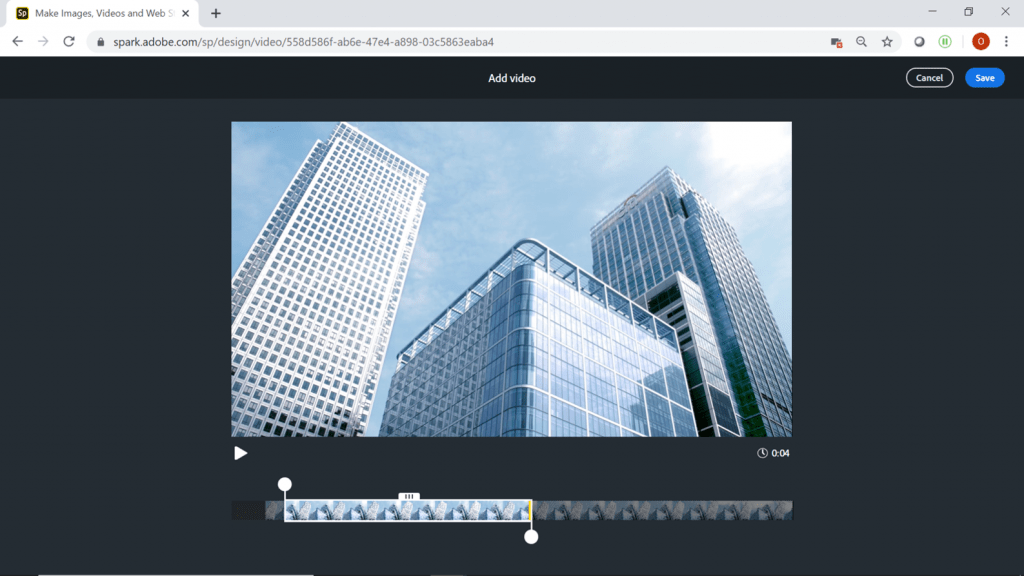
Task: Open the Chrome three-dot menu
Action: (x=1005, y=42)
